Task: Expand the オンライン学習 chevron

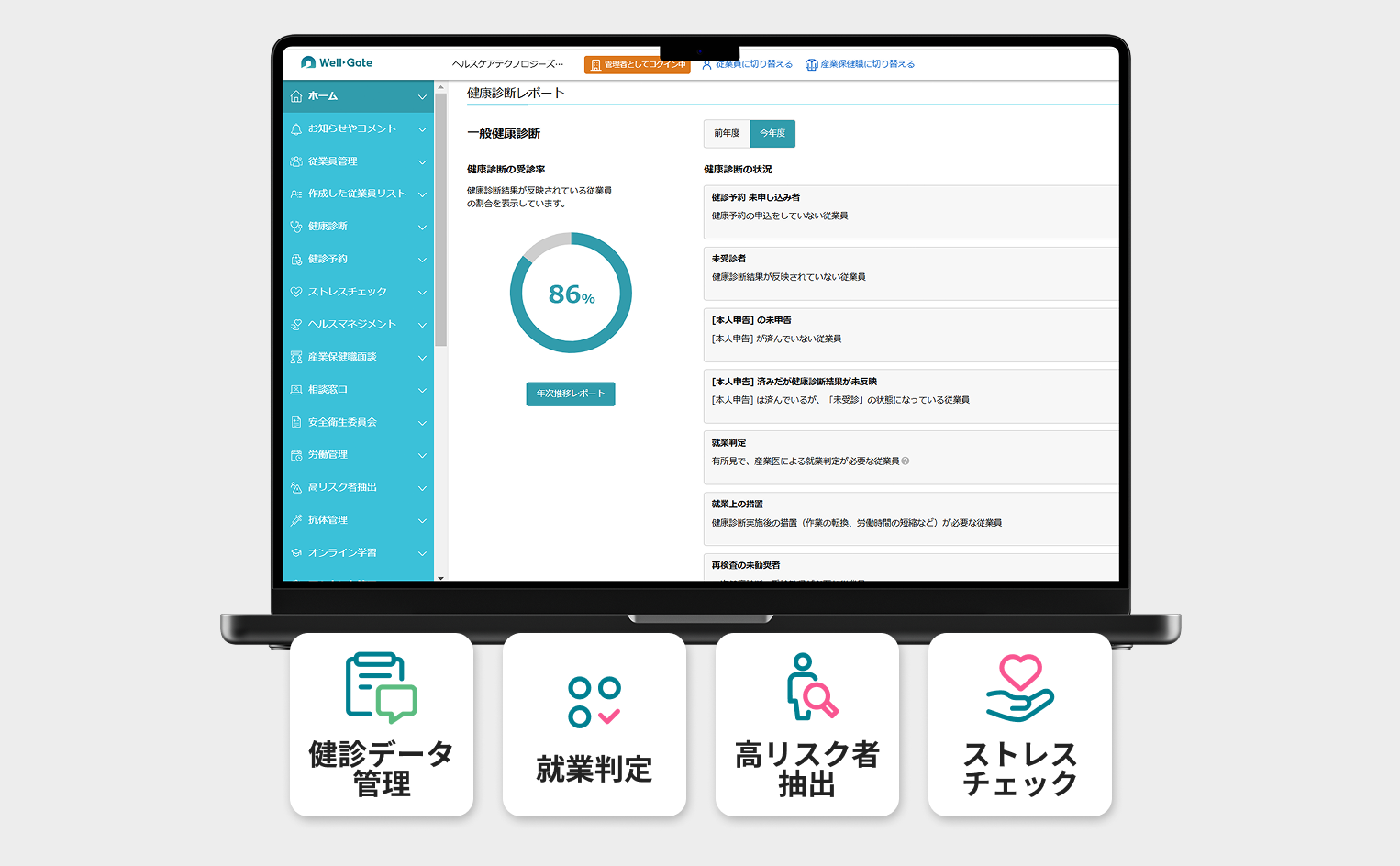Action: [x=422, y=553]
